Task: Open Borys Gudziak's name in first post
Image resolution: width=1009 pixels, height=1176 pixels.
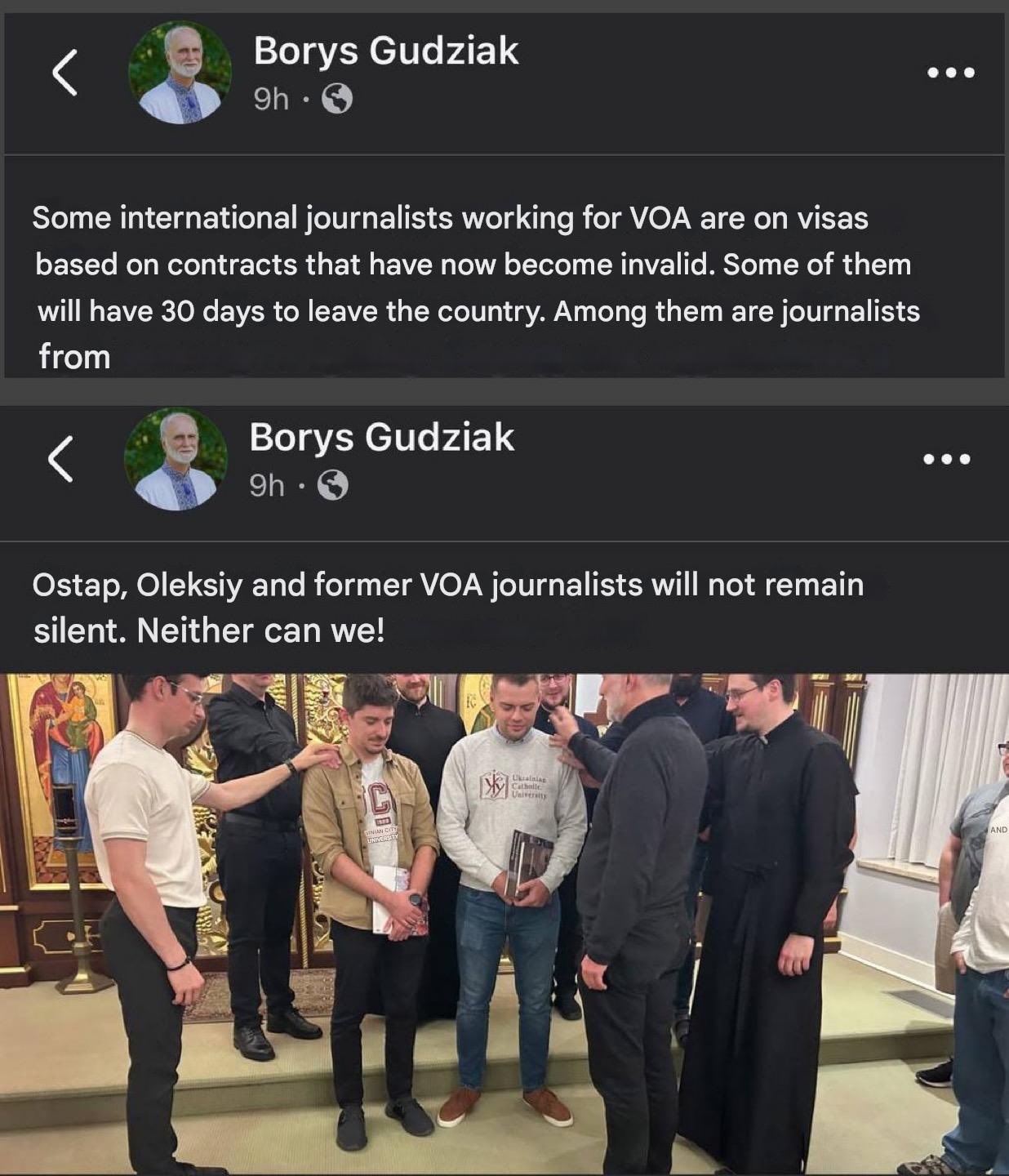Action: pyautogui.click(x=385, y=51)
